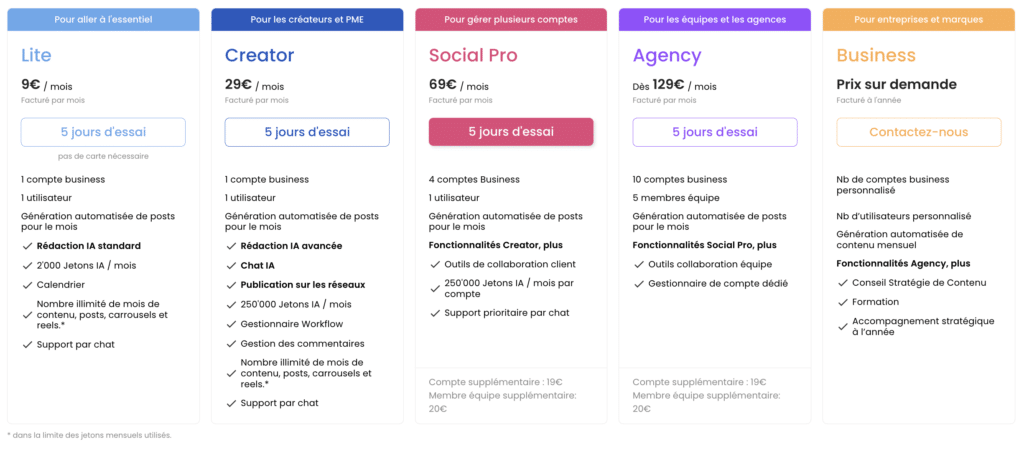Click checkmark beside Gestionnaire Workflow

point(230,324)
